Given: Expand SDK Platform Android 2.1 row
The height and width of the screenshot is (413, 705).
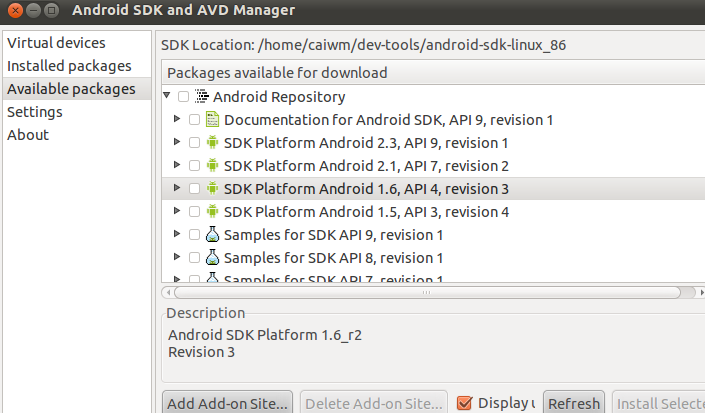Looking at the screenshot, I should (x=177, y=164).
